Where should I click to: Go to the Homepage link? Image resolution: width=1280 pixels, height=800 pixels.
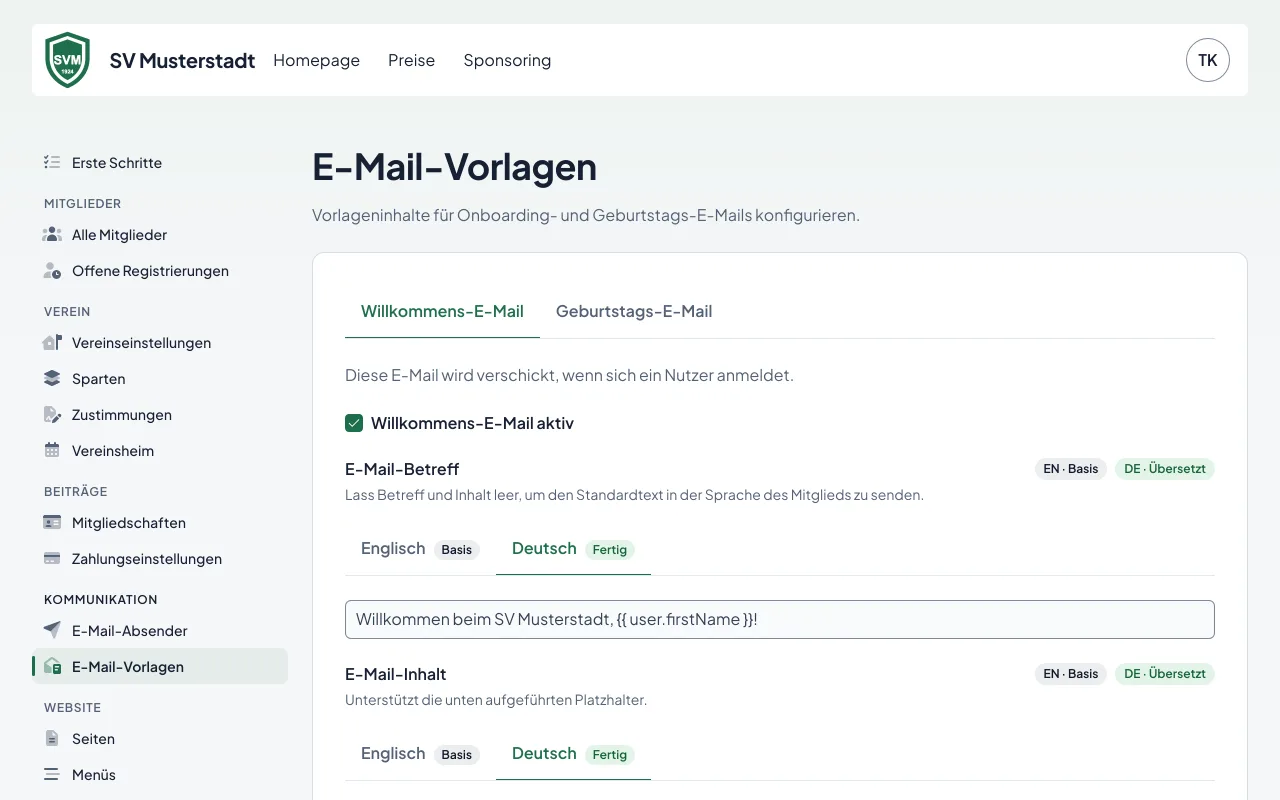click(316, 60)
